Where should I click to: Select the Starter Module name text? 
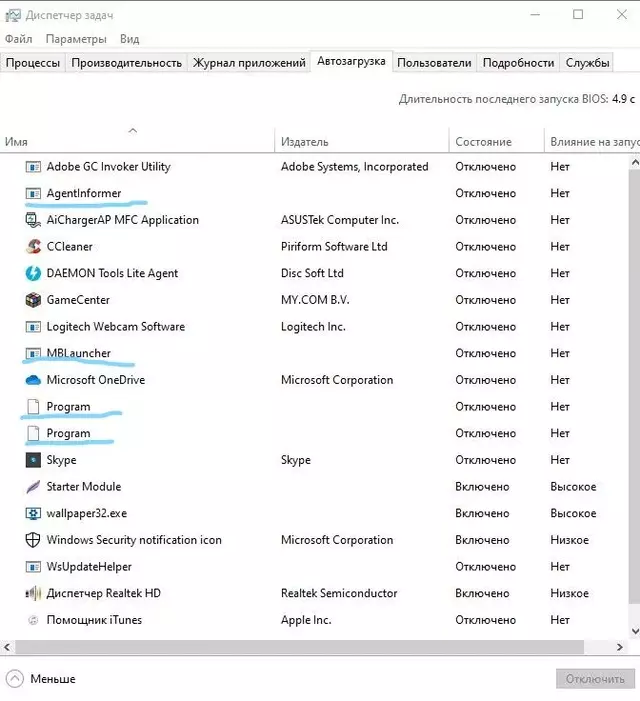[84, 486]
